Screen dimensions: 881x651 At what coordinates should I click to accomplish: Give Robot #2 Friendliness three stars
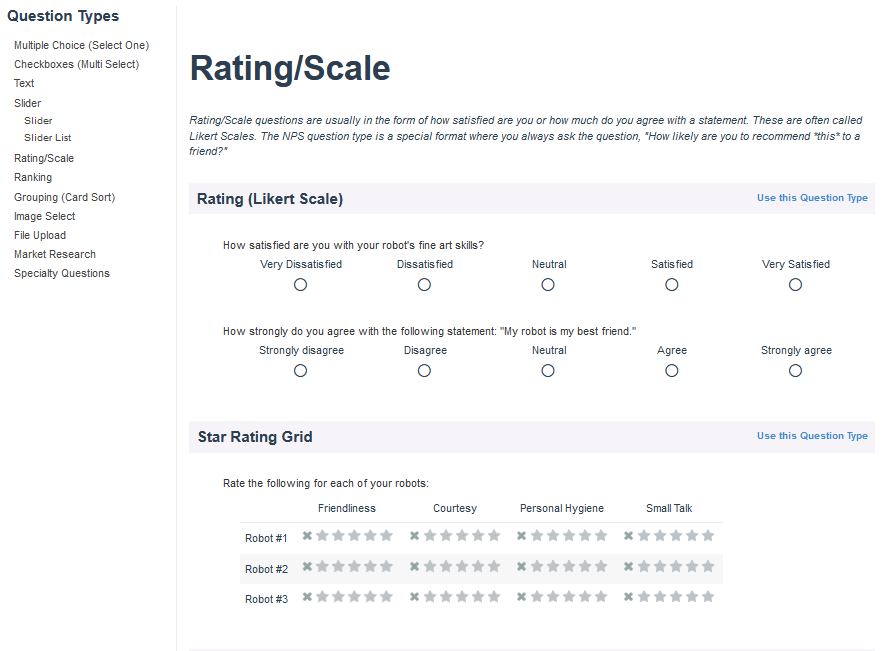[x=355, y=567]
